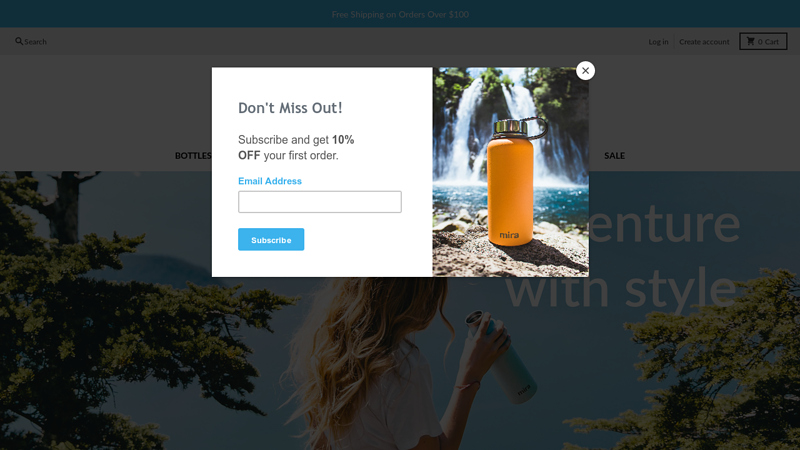The image size is (800, 450).
Task: Open the Create account link
Action: click(704, 42)
